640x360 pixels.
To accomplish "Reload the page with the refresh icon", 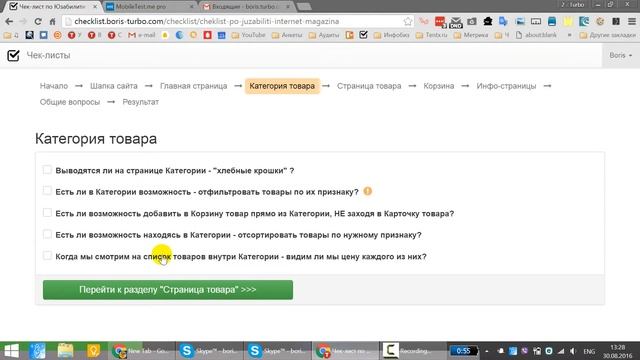I will (x=38, y=21).
